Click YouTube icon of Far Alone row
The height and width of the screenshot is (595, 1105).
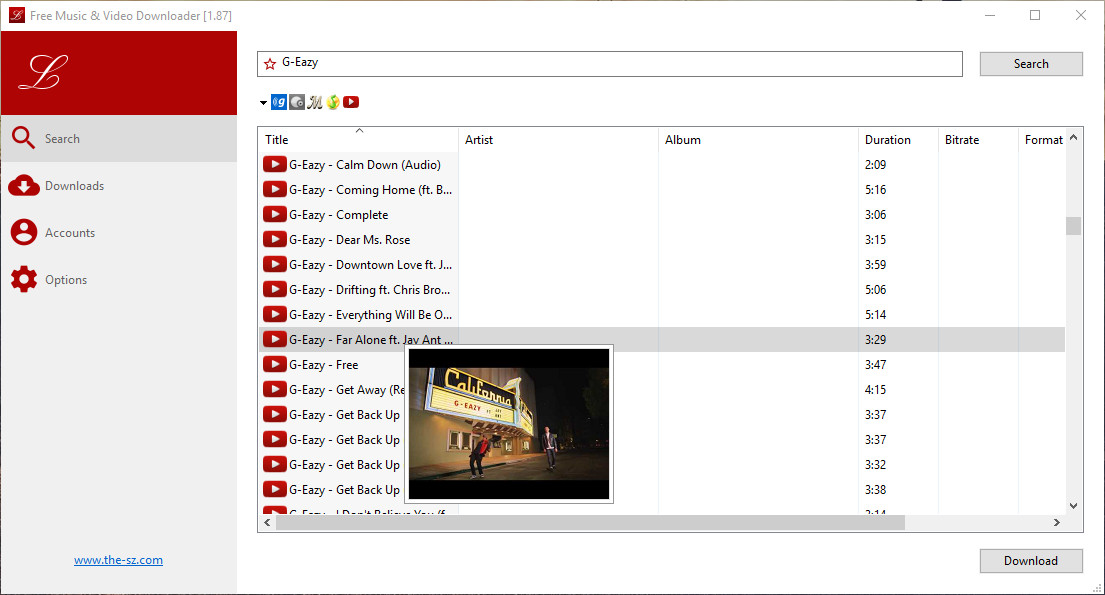[x=275, y=339]
